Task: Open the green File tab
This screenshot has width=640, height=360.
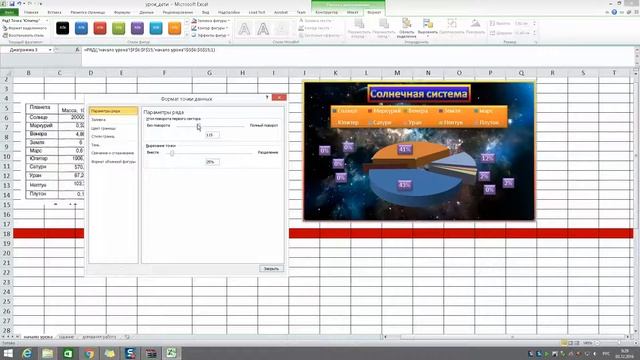Action: click(x=9, y=12)
